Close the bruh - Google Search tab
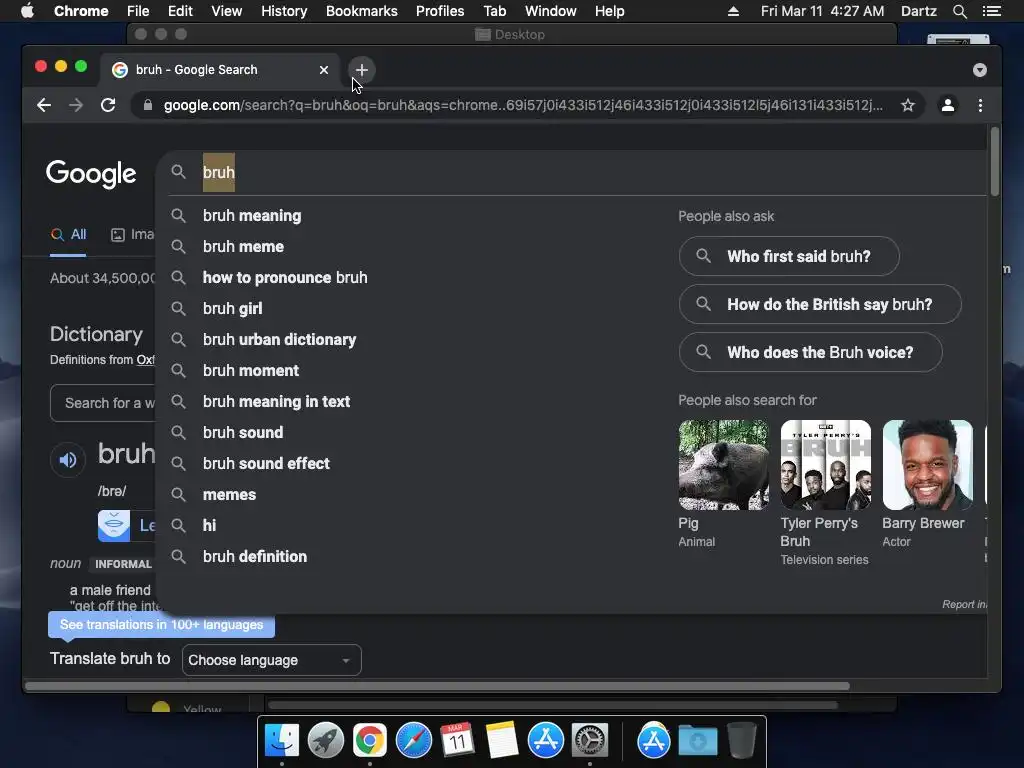Screen dimensions: 1024x768 [324, 70]
